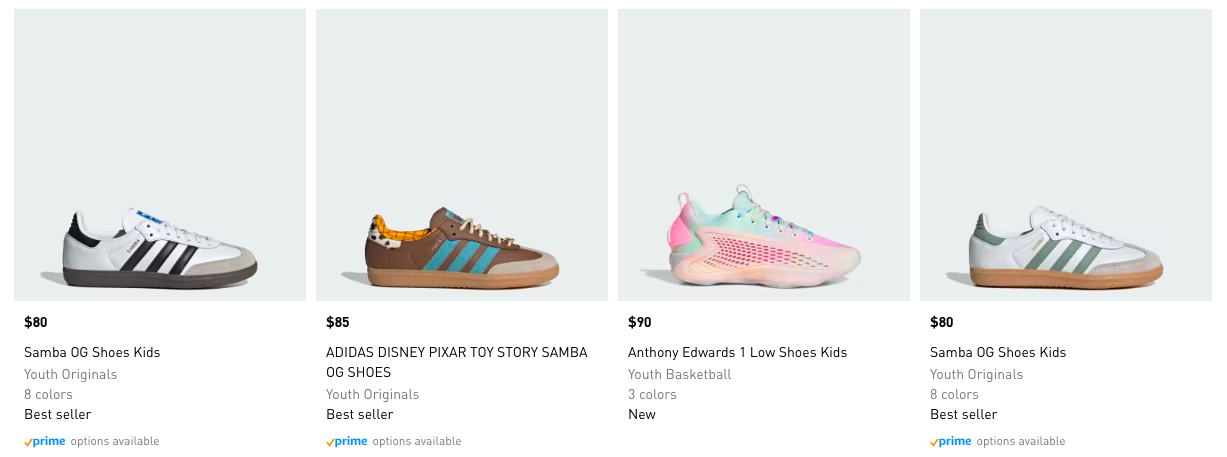This screenshot has height=457, width=1227.
Task: Click the $85 price of the Toy Story Samba
Action: (x=338, y=322)
